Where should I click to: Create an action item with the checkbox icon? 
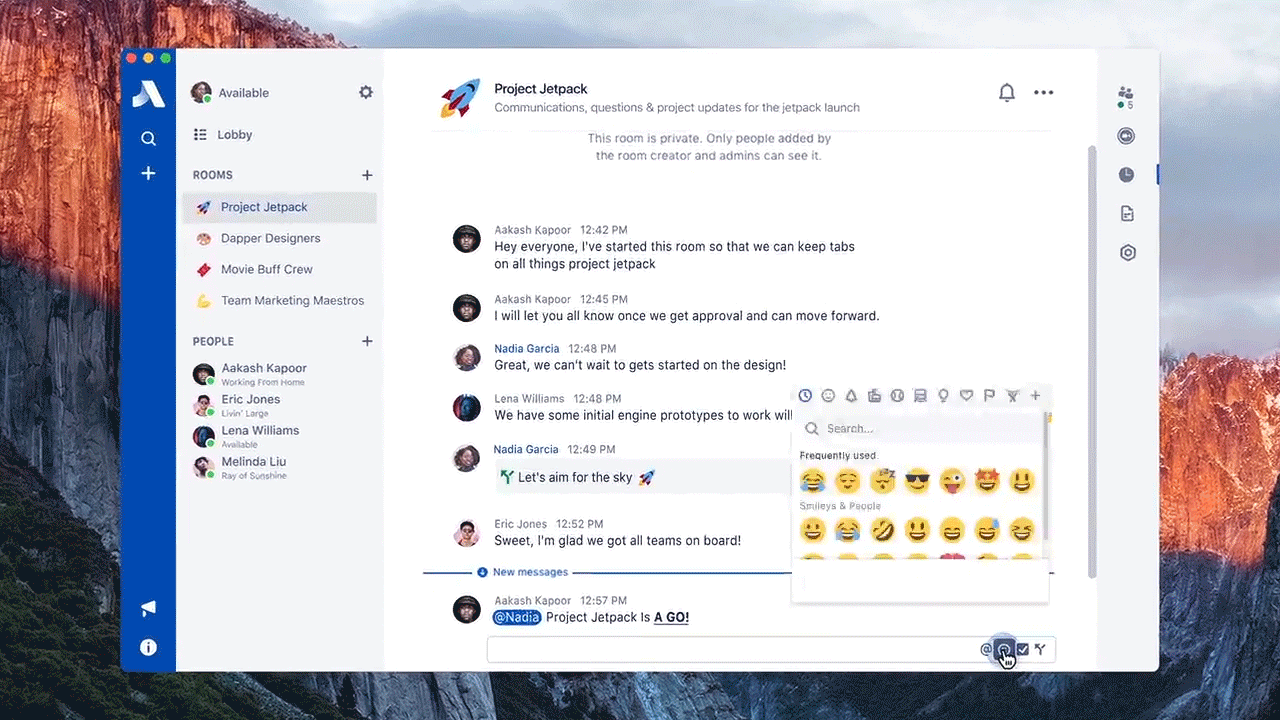[x=1022, y=650]
